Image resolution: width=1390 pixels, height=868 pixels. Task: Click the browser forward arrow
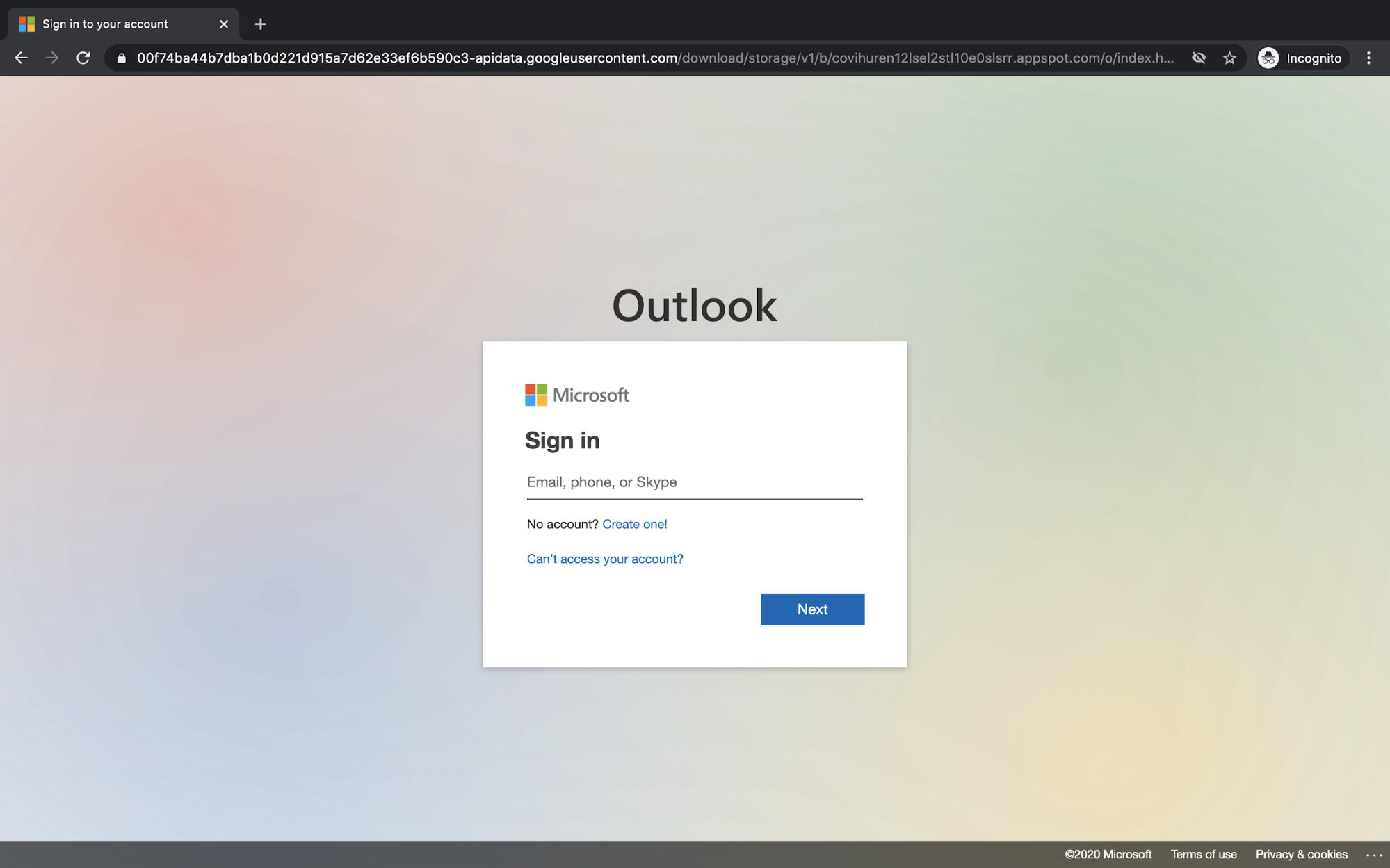(52, 58)
